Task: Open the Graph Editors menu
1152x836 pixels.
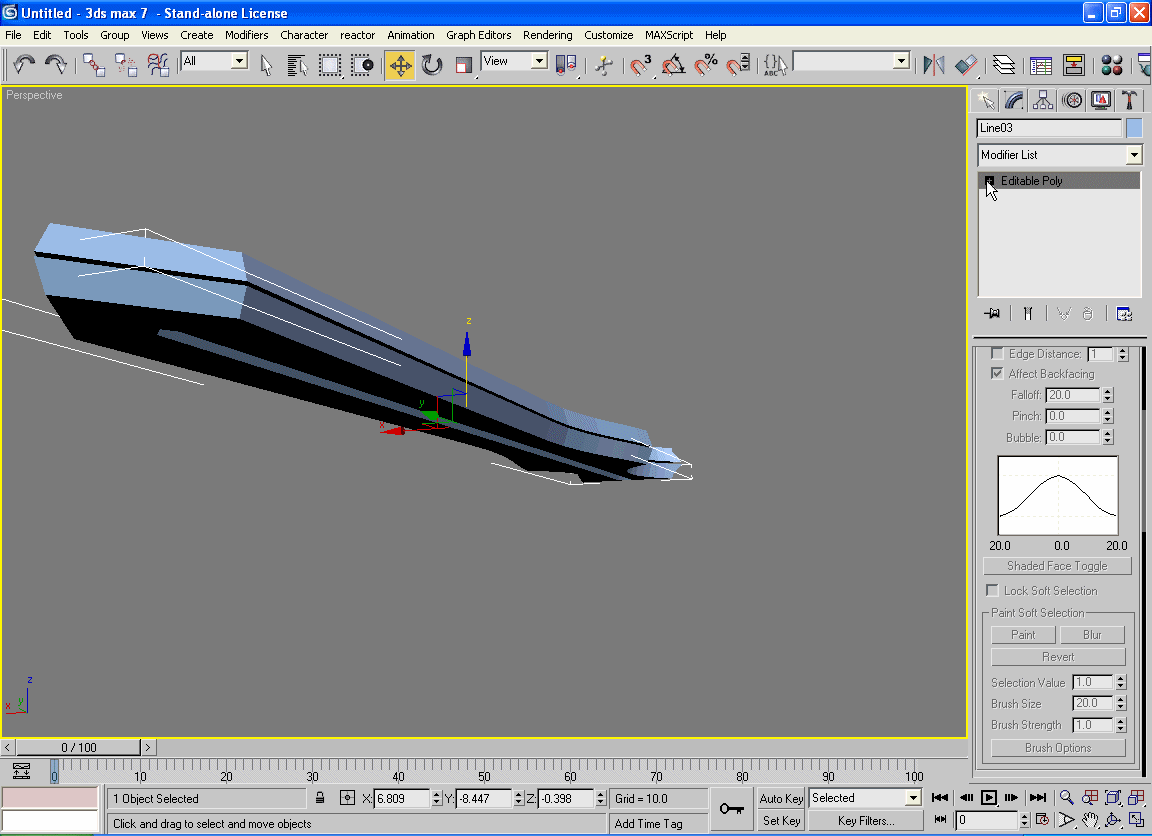Action: pos(478,35)
